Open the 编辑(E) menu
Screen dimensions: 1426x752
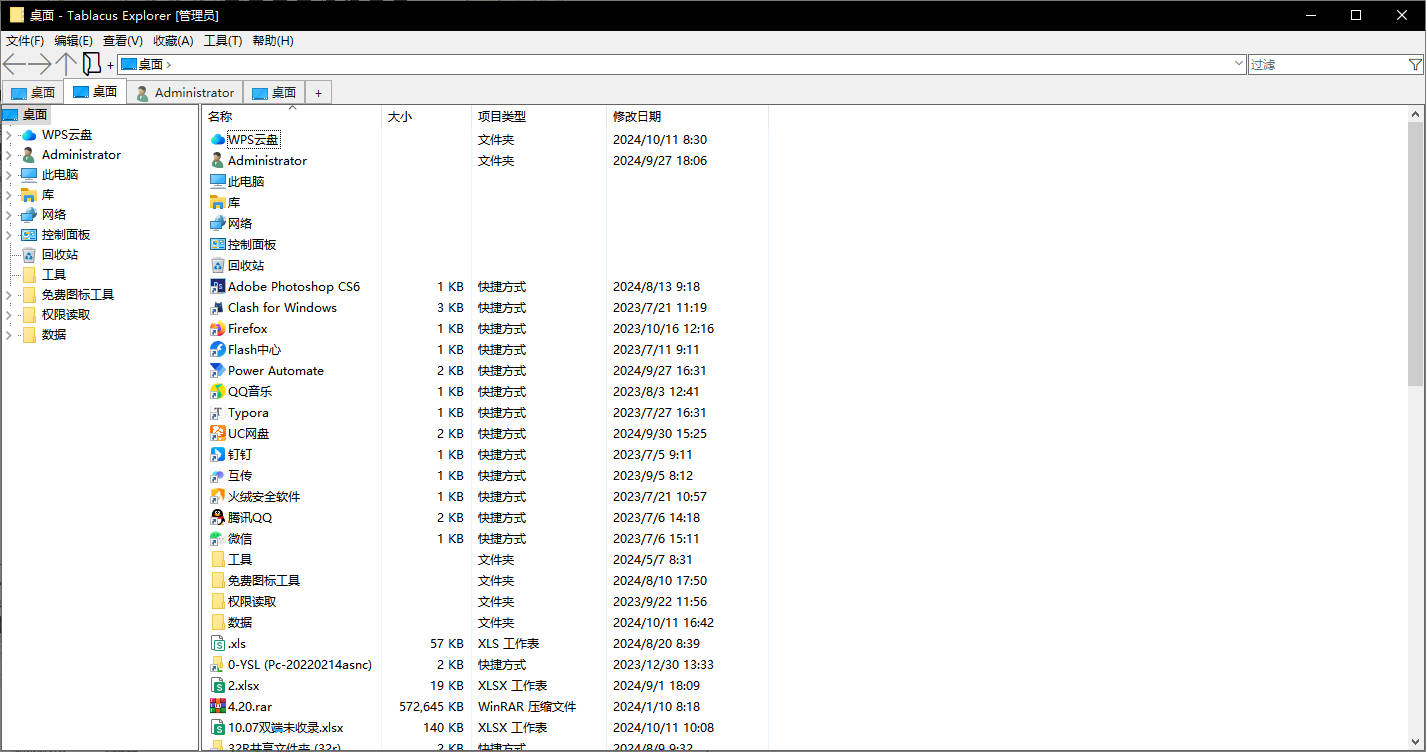click(73, 41)
